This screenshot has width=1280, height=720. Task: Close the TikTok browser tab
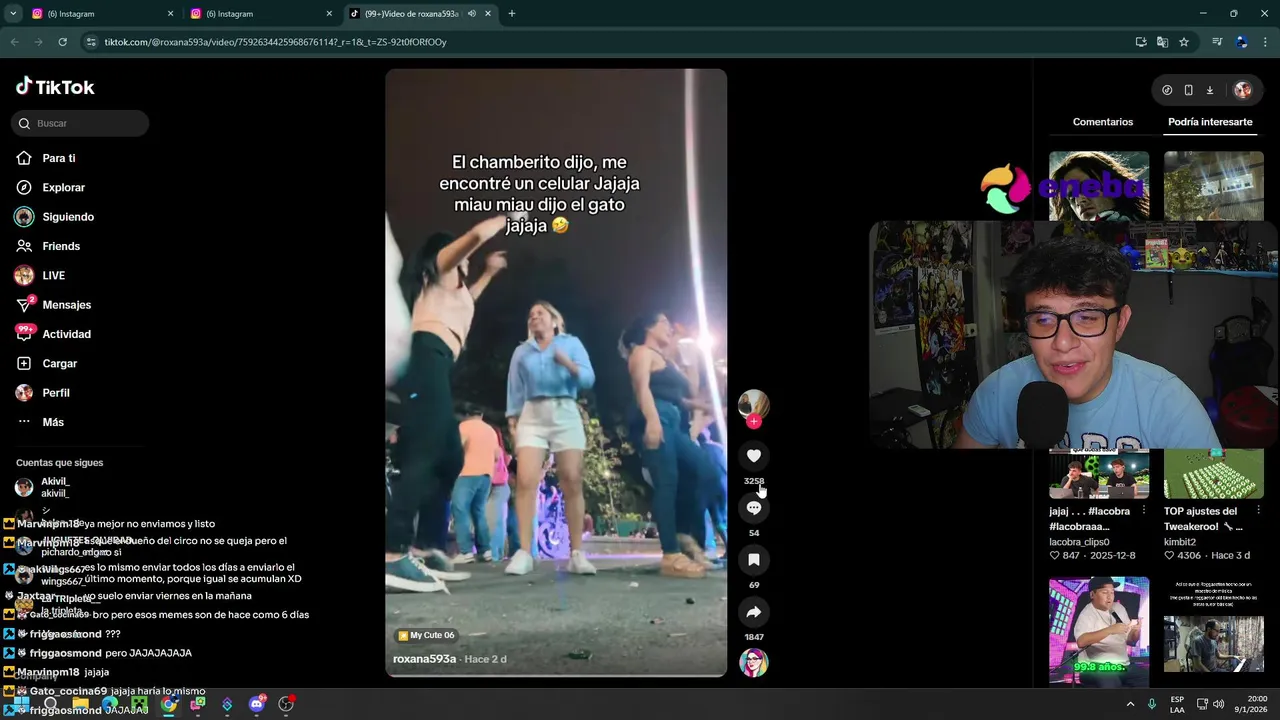point(488,14)
